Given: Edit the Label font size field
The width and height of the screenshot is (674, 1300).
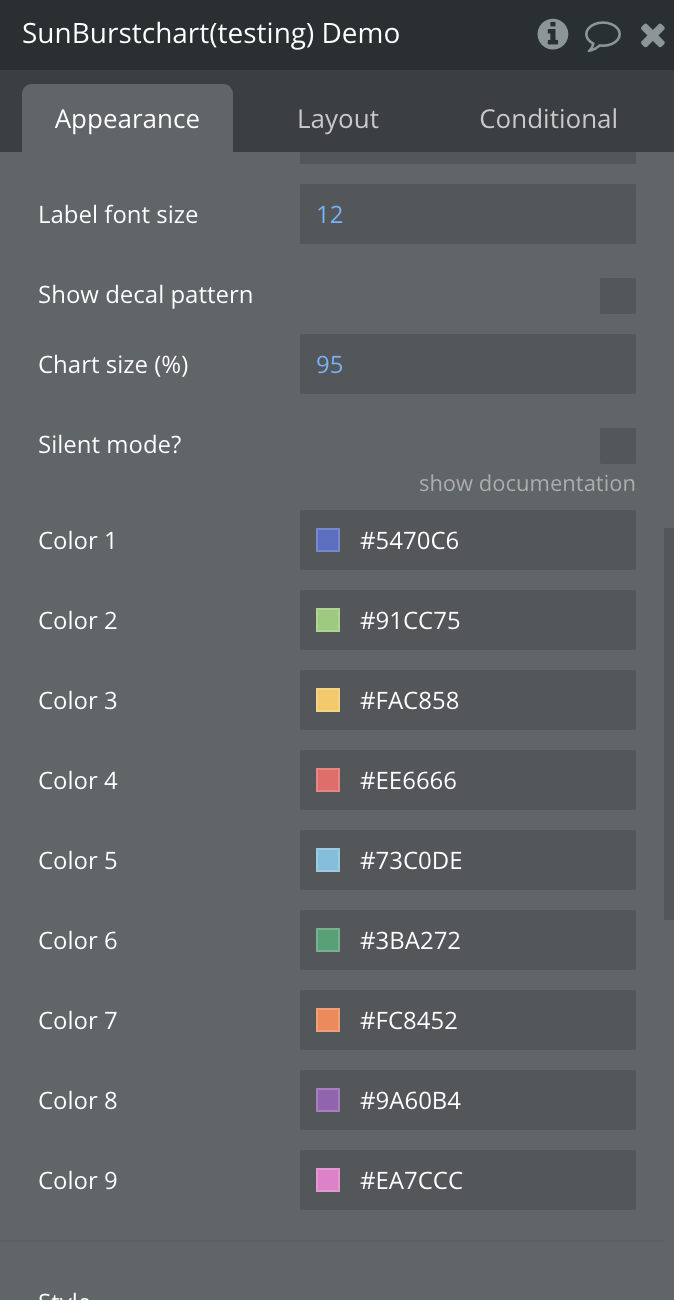Looking at the screenshot, I should (x=467, y=214).
